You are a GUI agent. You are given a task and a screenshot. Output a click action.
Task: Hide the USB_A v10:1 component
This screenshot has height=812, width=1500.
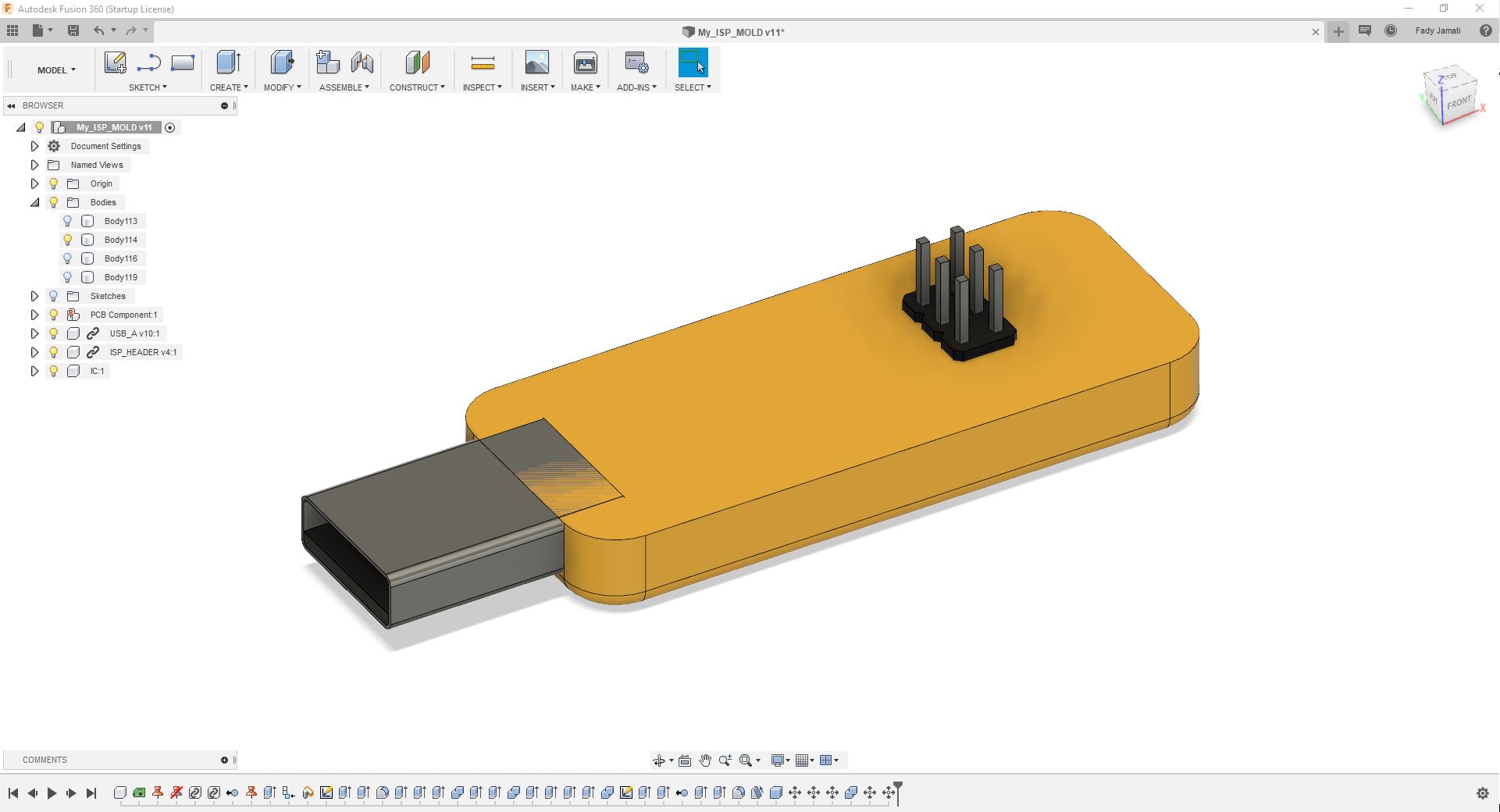click(54, 333)
